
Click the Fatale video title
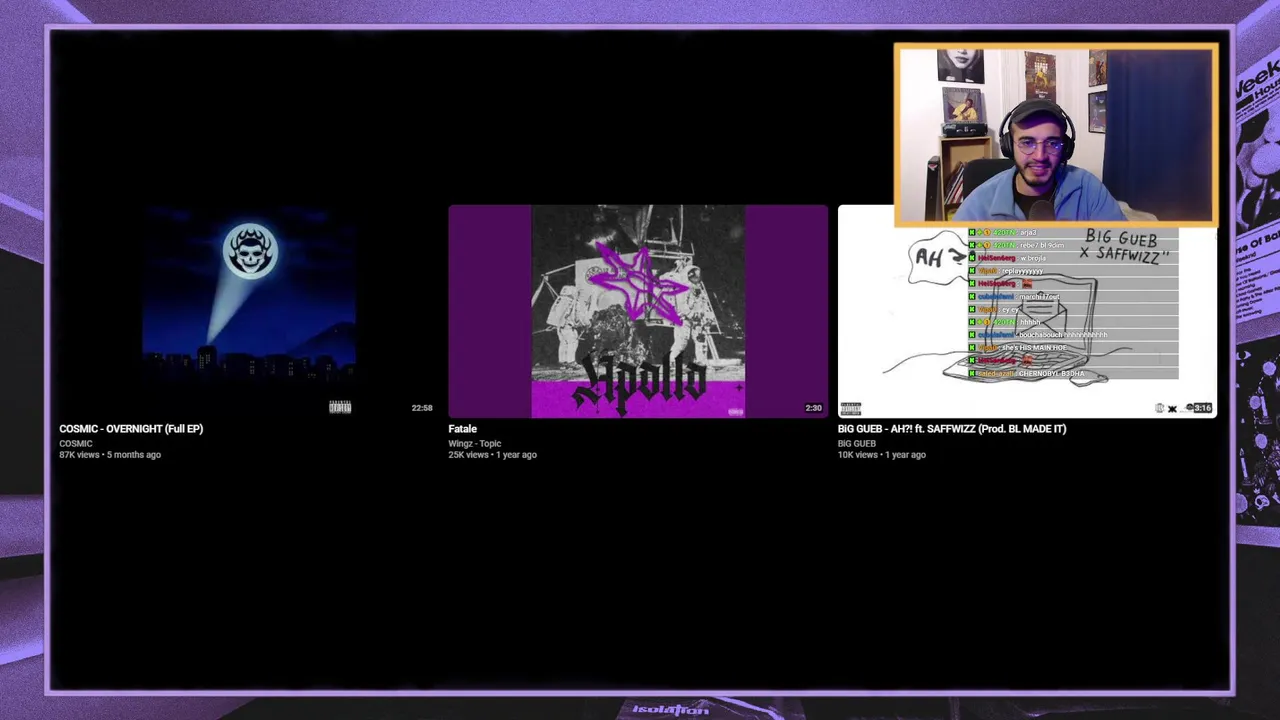click(462, 429)
